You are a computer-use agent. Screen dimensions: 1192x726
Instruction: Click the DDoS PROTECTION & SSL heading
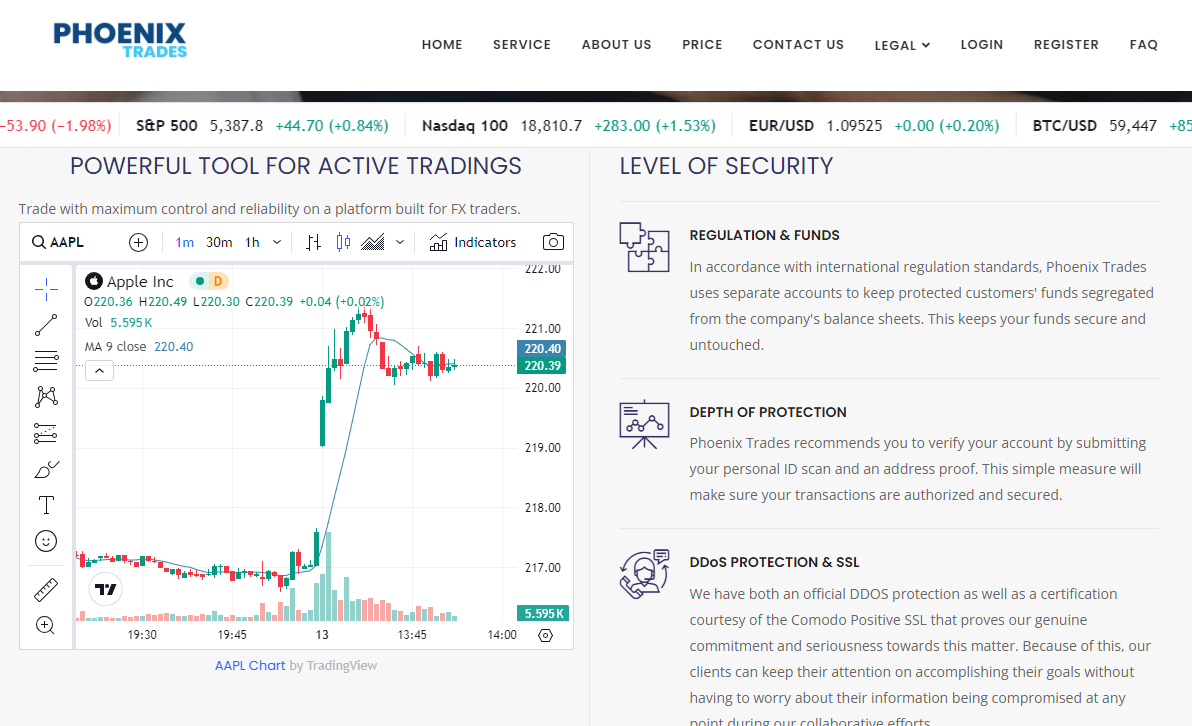[775, 563]
